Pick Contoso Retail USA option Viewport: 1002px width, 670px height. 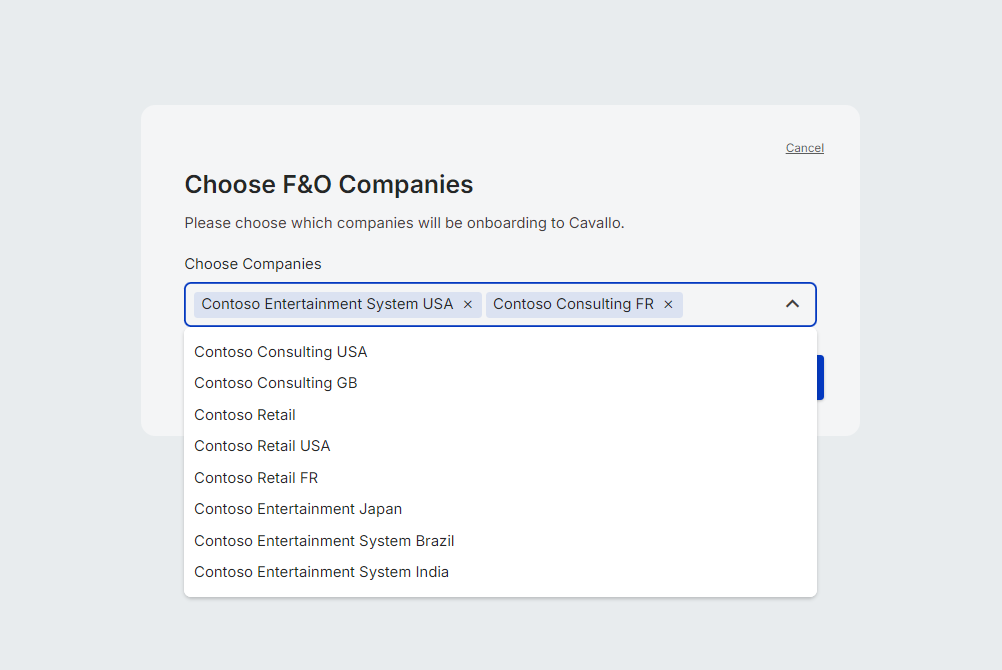[x=262, y=446]
